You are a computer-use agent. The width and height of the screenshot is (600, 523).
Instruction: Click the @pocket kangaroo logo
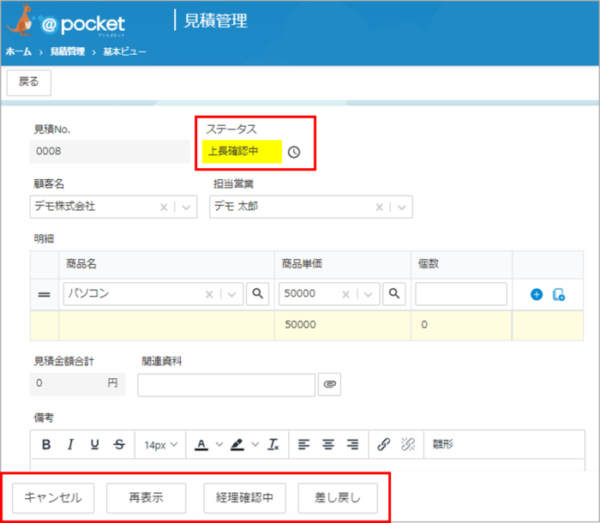[66, 22]
